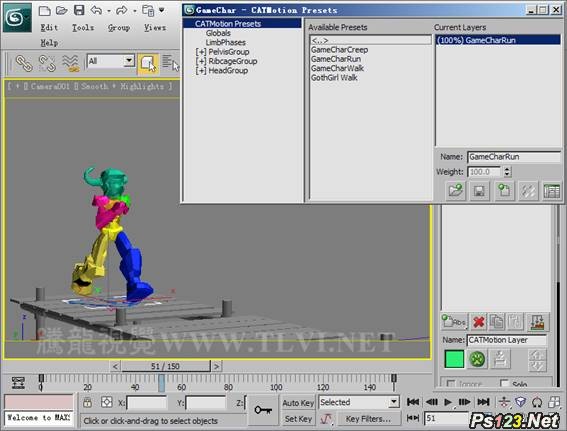Click the CATMotion Layer name field
The height and width of the screenshot is (431, 567).
click(506, 340)
